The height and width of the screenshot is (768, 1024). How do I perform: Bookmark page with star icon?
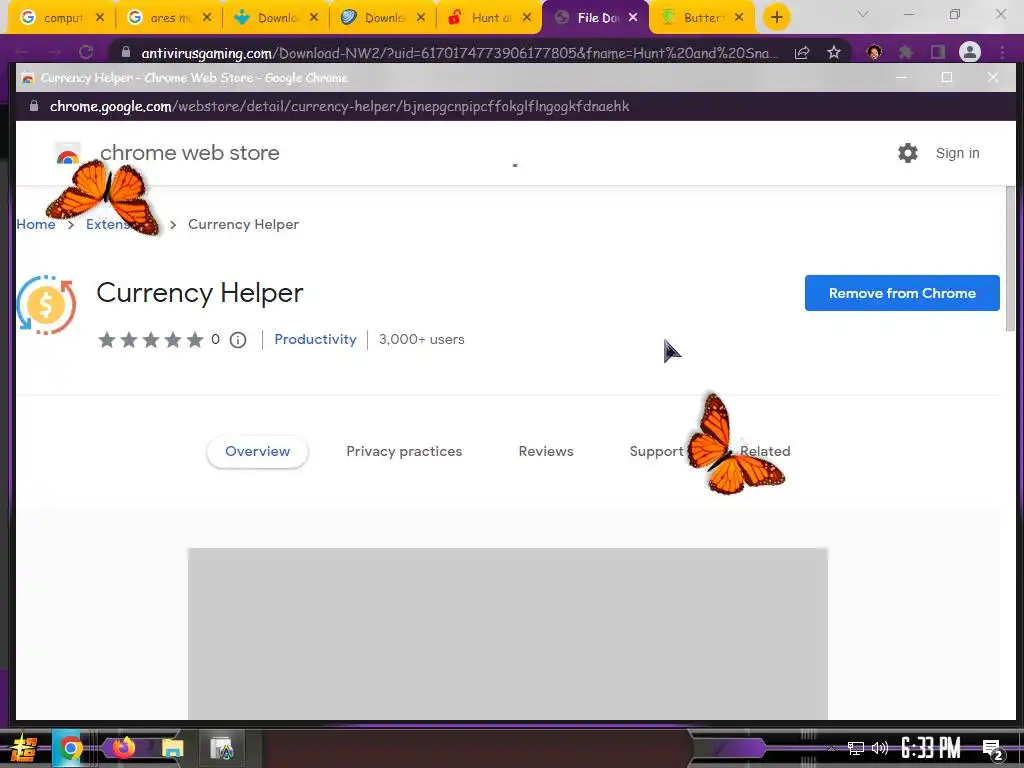834,52
